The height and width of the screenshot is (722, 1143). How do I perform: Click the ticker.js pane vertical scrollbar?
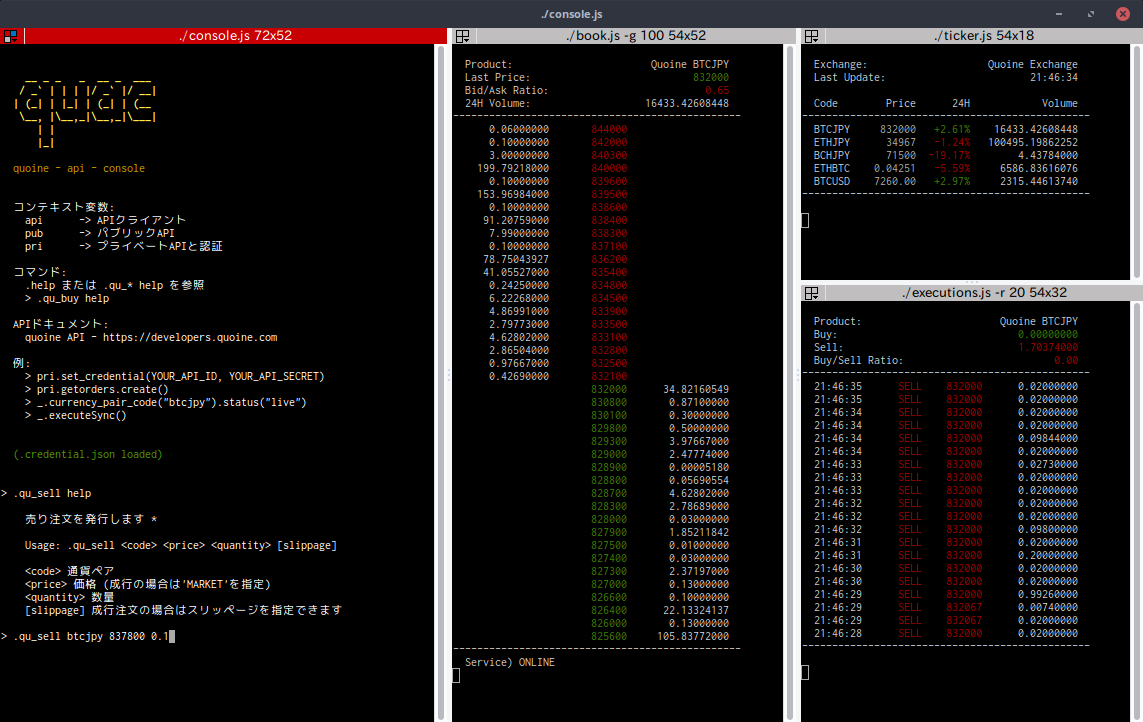point(1135,161)
